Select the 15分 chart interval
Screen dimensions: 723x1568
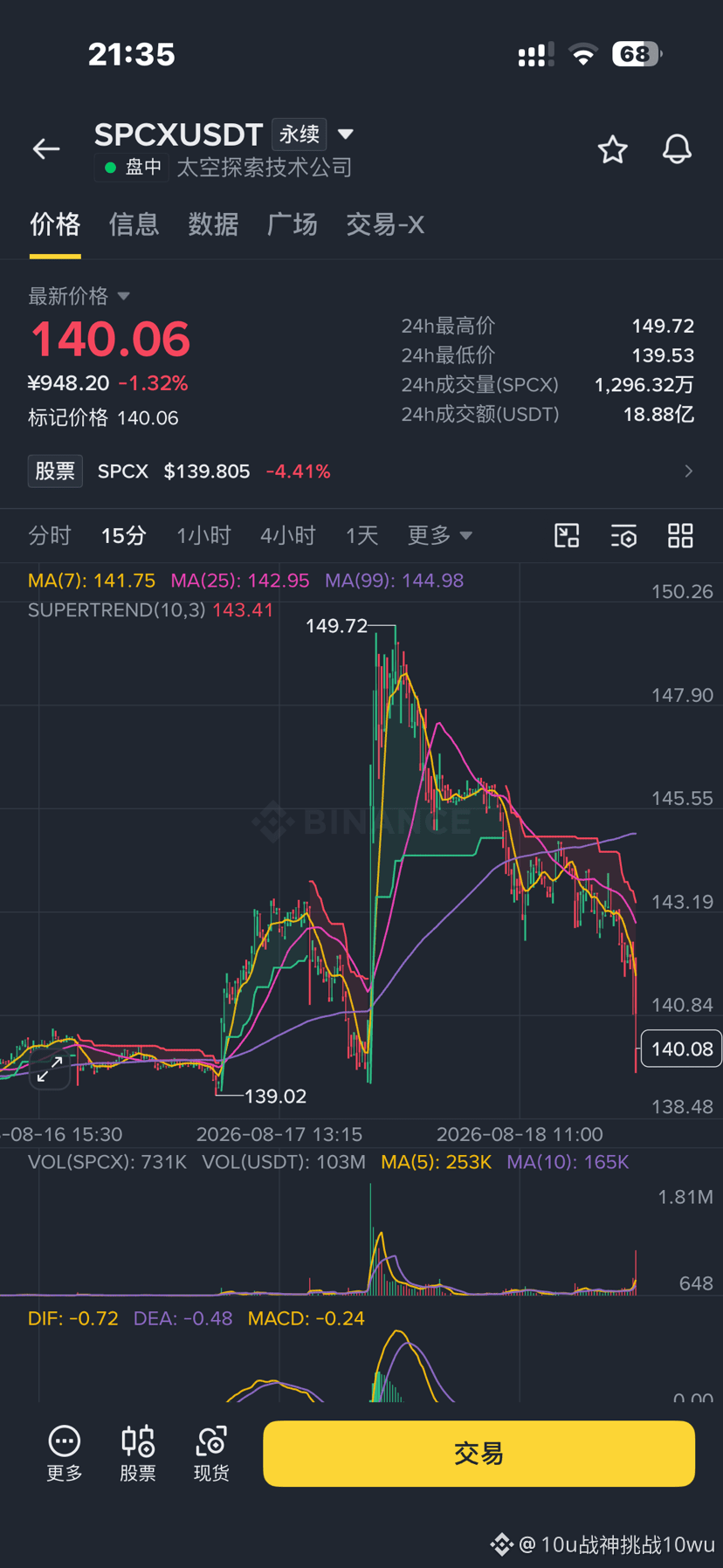[123, 535]
